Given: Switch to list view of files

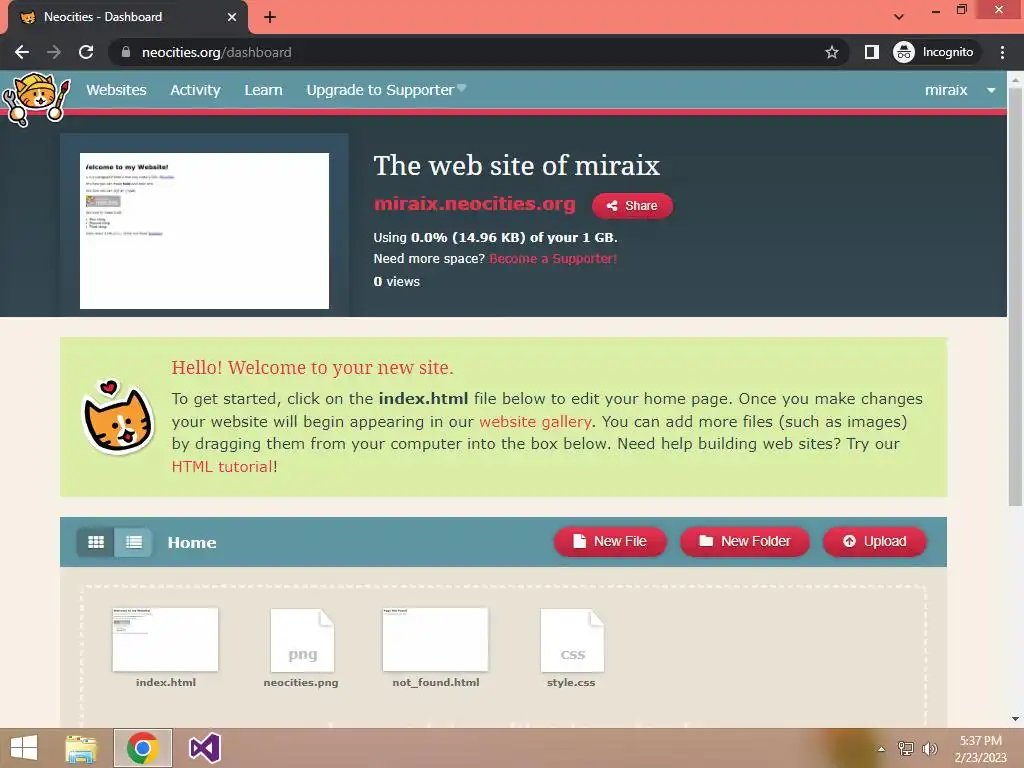Looking at the screenshot, I should (x=134, y=542).
